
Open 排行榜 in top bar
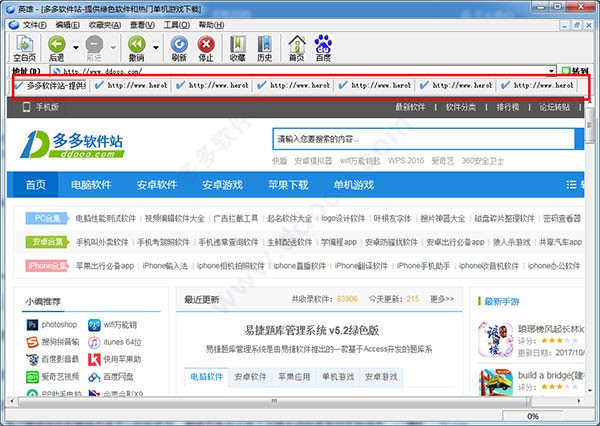508,107
